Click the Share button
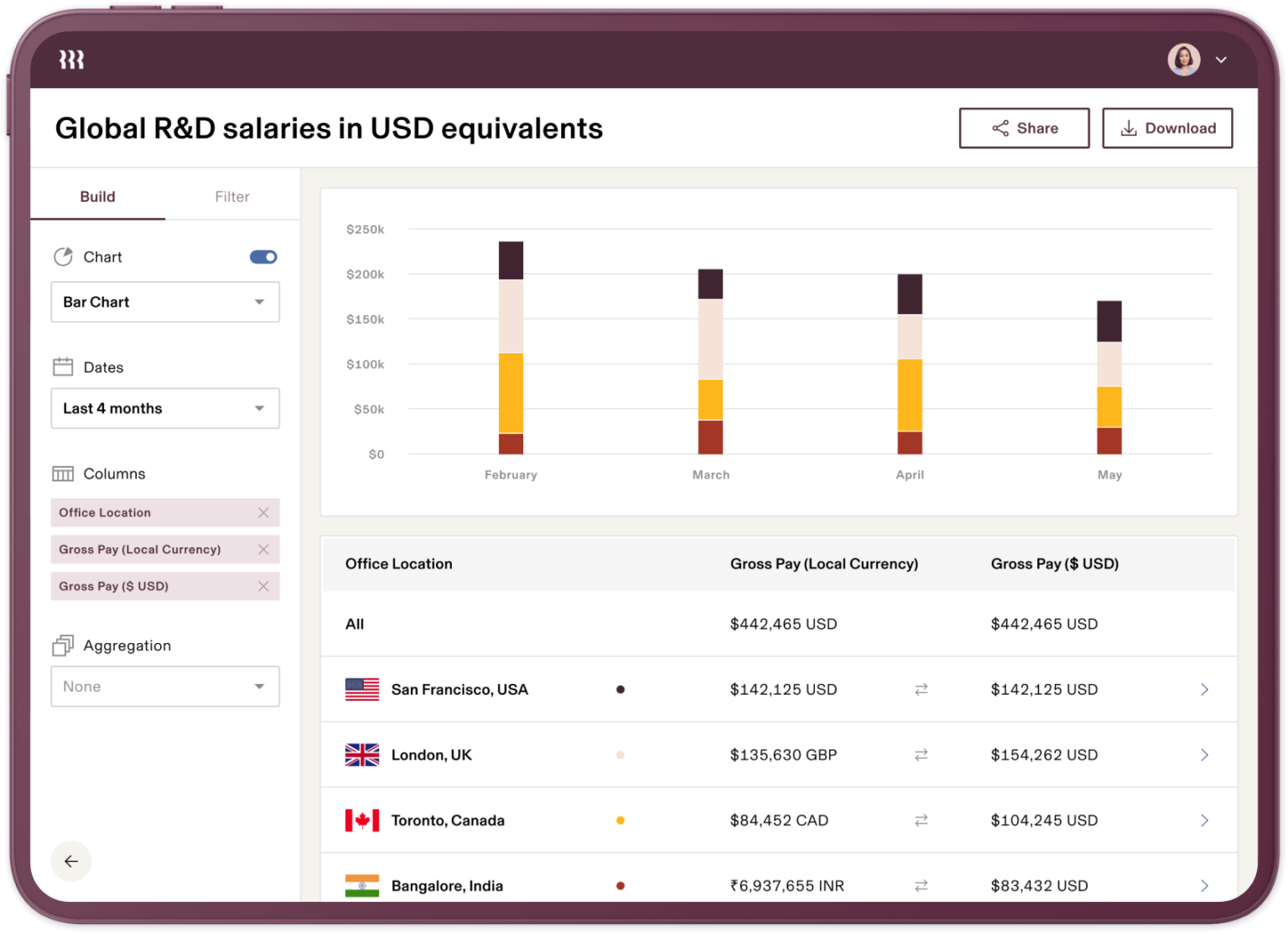The height and width of the screenshot is (933, 1288). click(x=1024, y=127)
